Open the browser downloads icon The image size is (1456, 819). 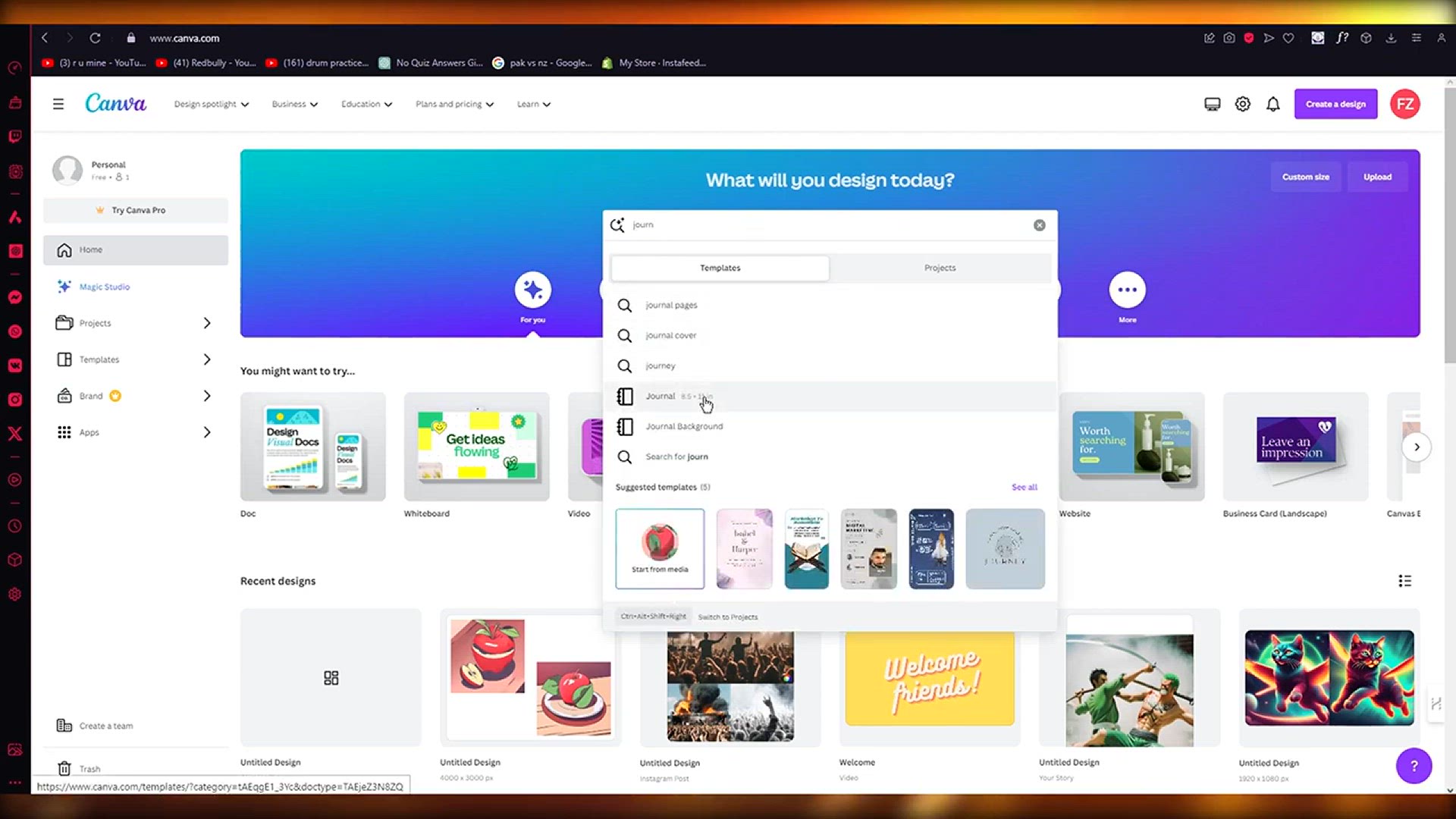pyautogui.click(x=1391, y=38)
